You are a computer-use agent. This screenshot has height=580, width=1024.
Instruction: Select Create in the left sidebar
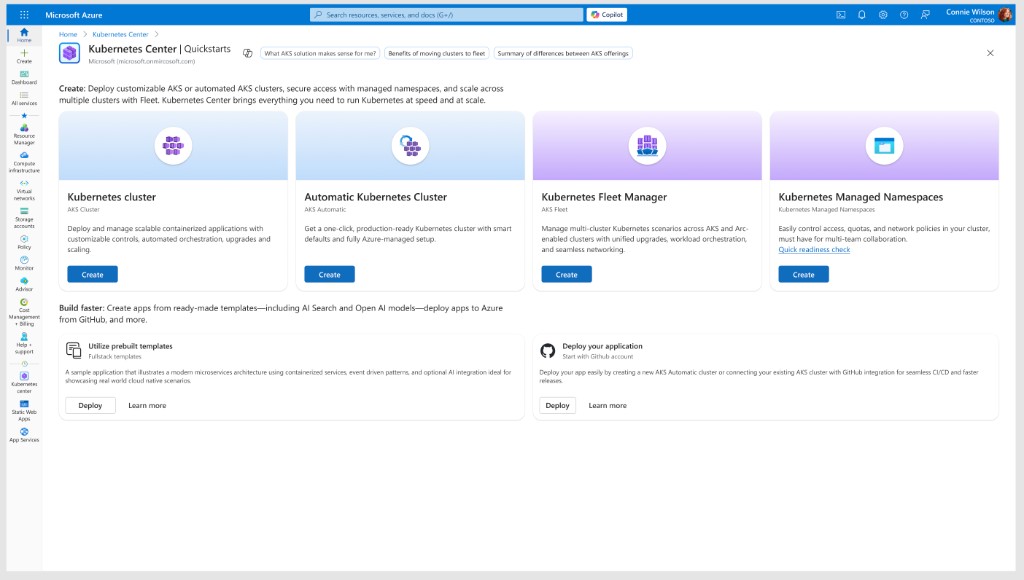24,56
